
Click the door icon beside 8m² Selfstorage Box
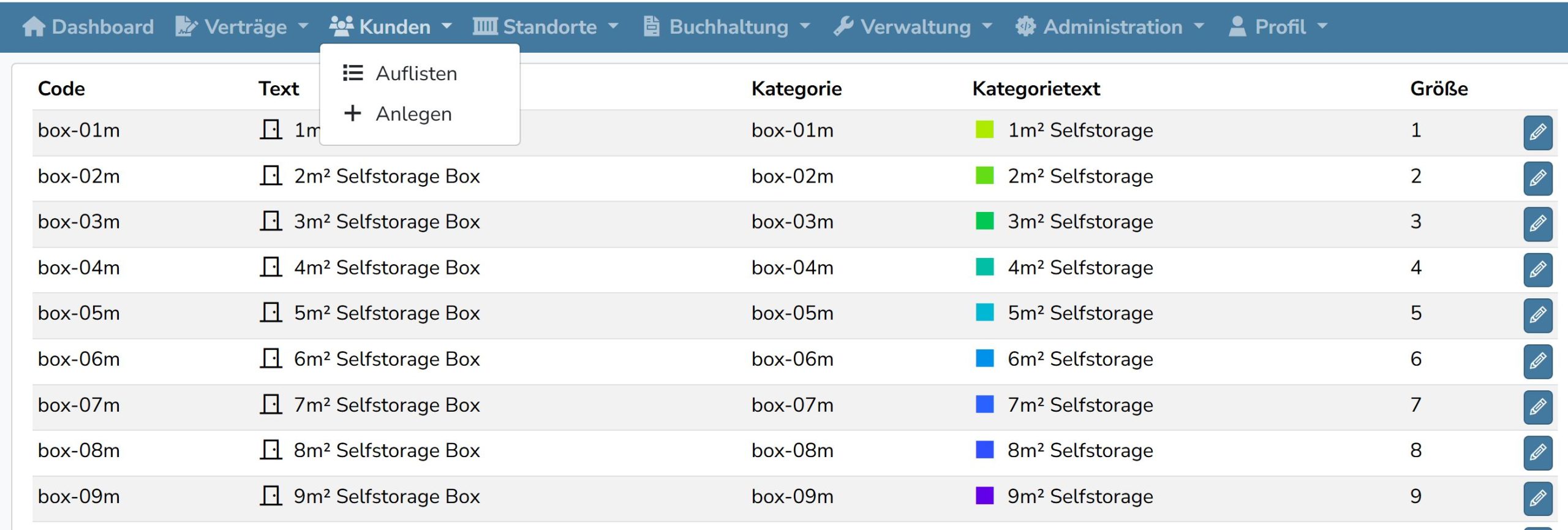[x=270, y=450]
